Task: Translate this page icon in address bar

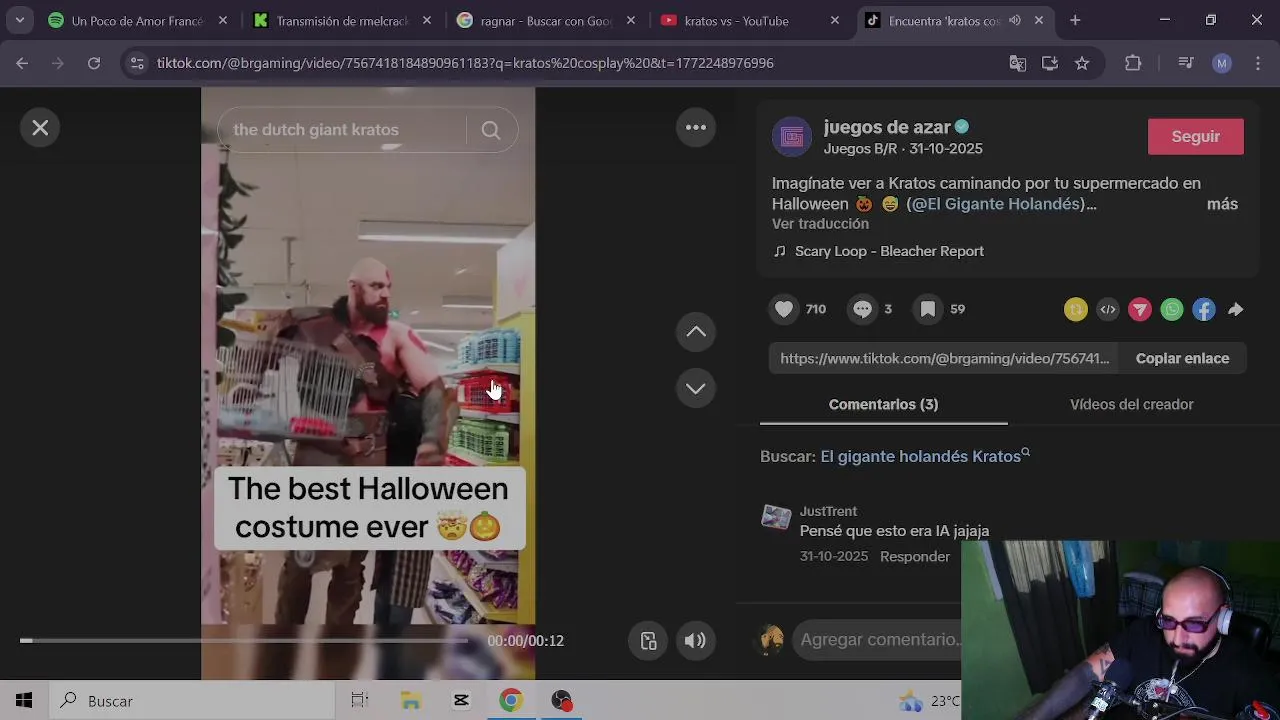Action: point(1018,63)
